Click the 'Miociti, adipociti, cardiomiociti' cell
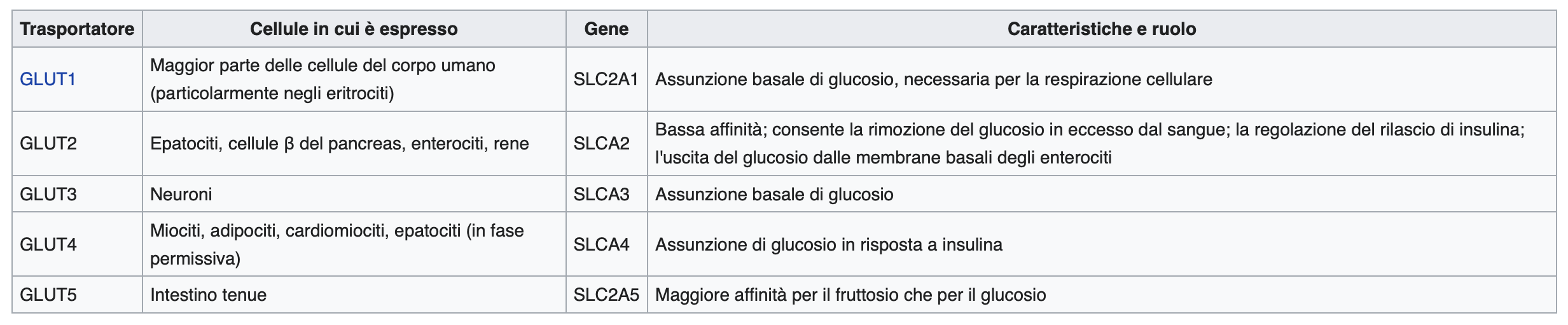This screenshot has height=325, width=1568. 337,245
